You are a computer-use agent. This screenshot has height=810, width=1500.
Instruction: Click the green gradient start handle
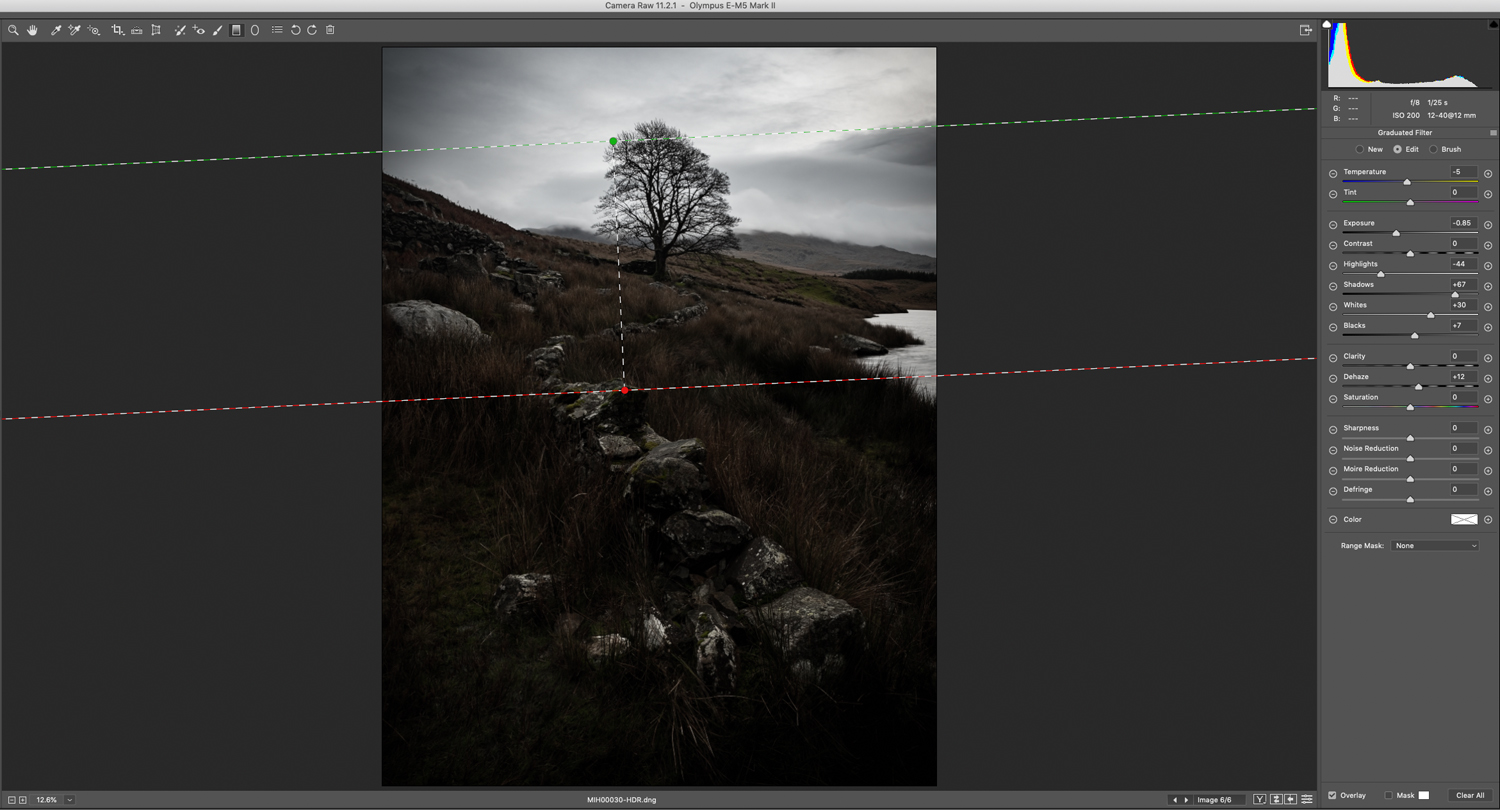coord(613,142)
